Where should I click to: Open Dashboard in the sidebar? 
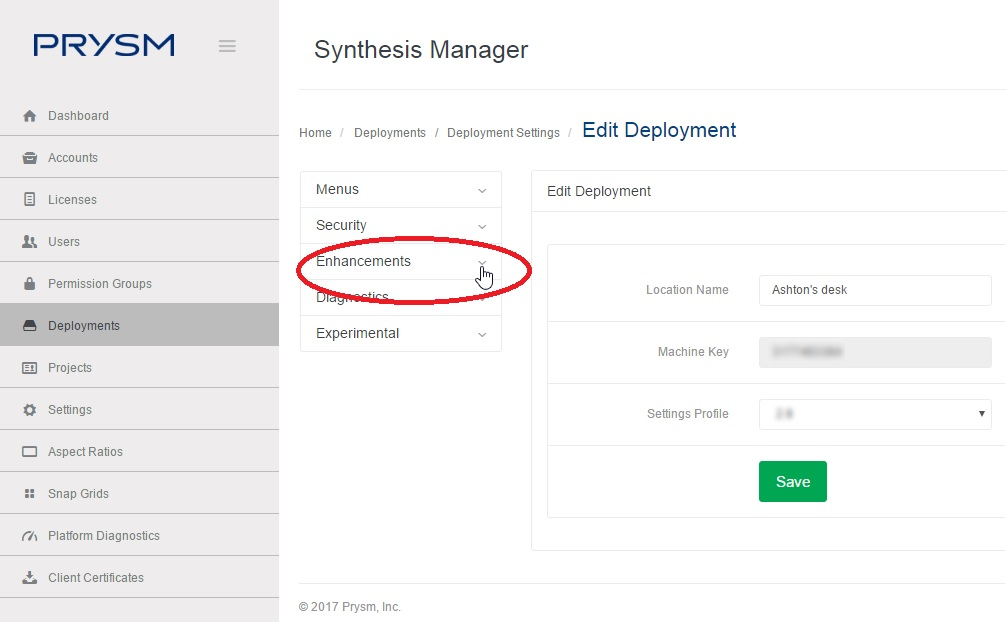pos(139,116)
